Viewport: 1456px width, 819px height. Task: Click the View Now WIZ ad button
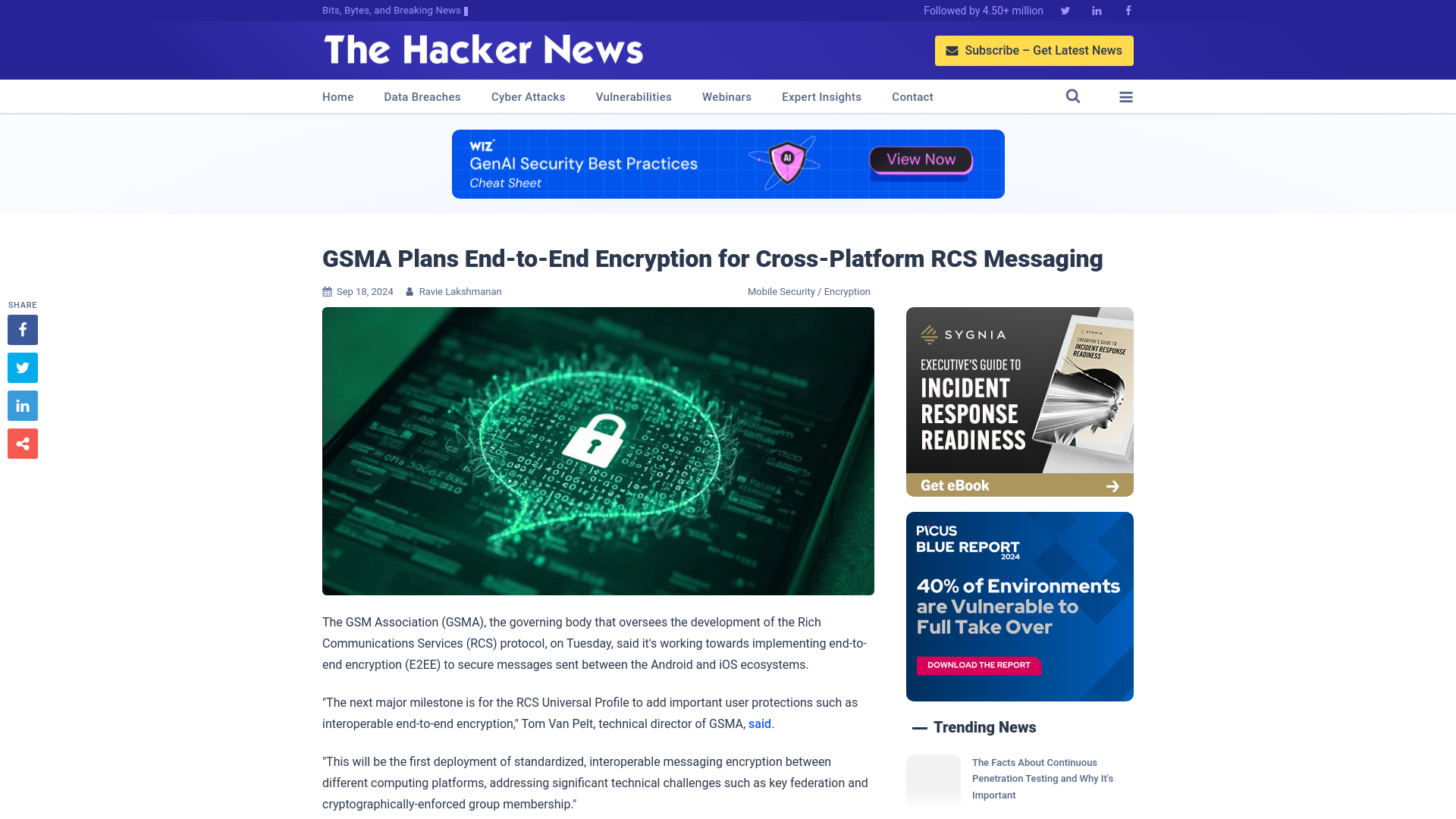919,159
